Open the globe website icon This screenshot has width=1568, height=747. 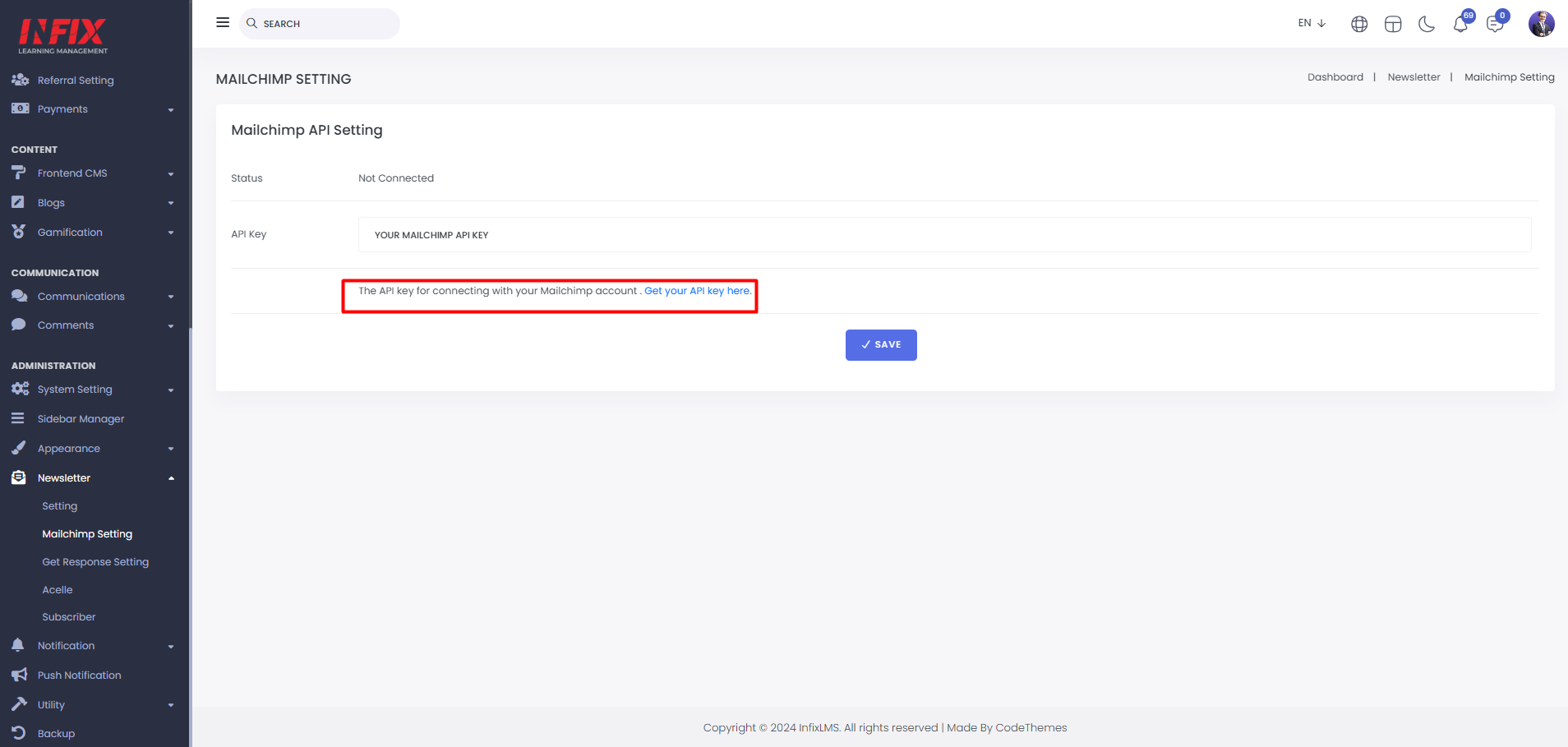coord(1359,24)
